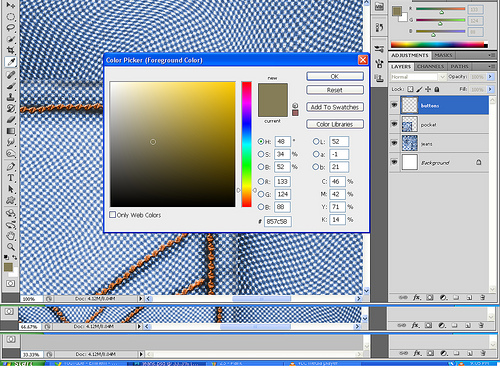Switch to the Masks tab
Screen dimensions: 500x375
(443, 55)
